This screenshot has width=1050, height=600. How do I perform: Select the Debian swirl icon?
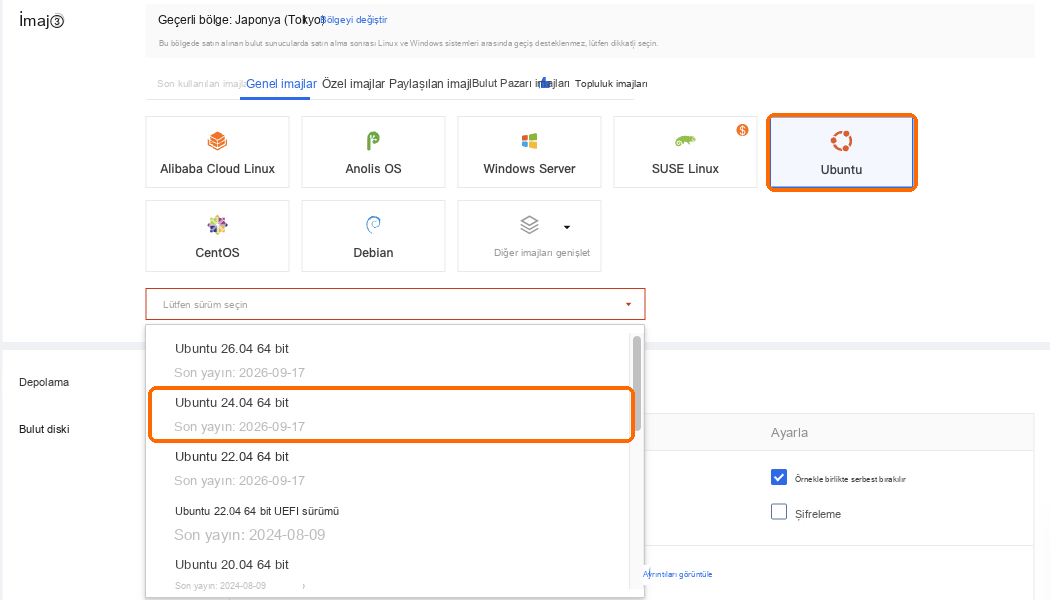373,225
